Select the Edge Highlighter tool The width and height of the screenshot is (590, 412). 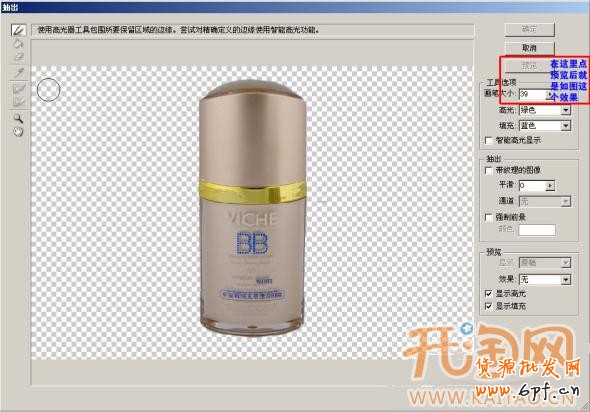[18, 30]
